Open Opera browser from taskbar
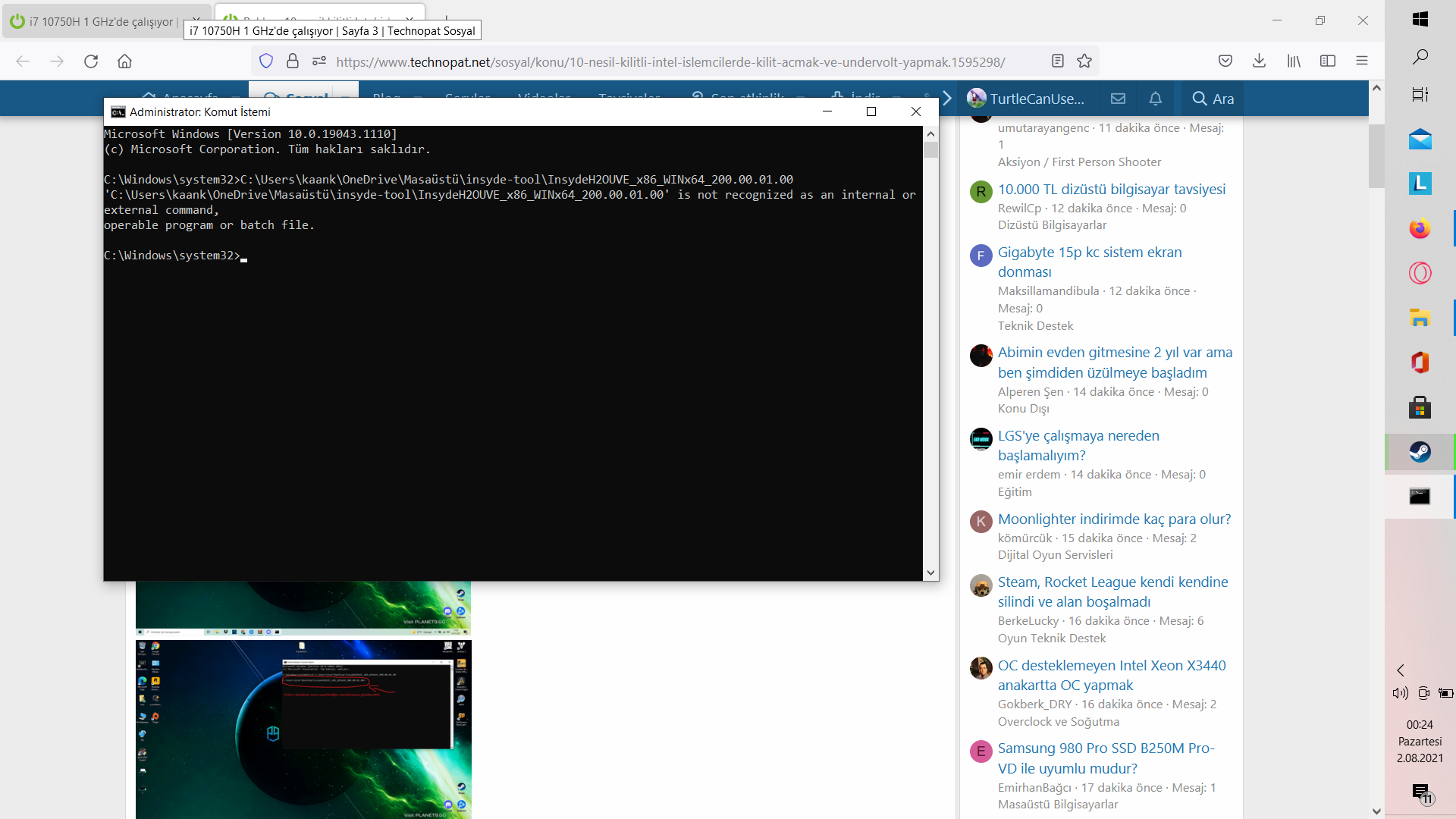This screenshot has height=819, width=1456. [x=1420, y=273]
